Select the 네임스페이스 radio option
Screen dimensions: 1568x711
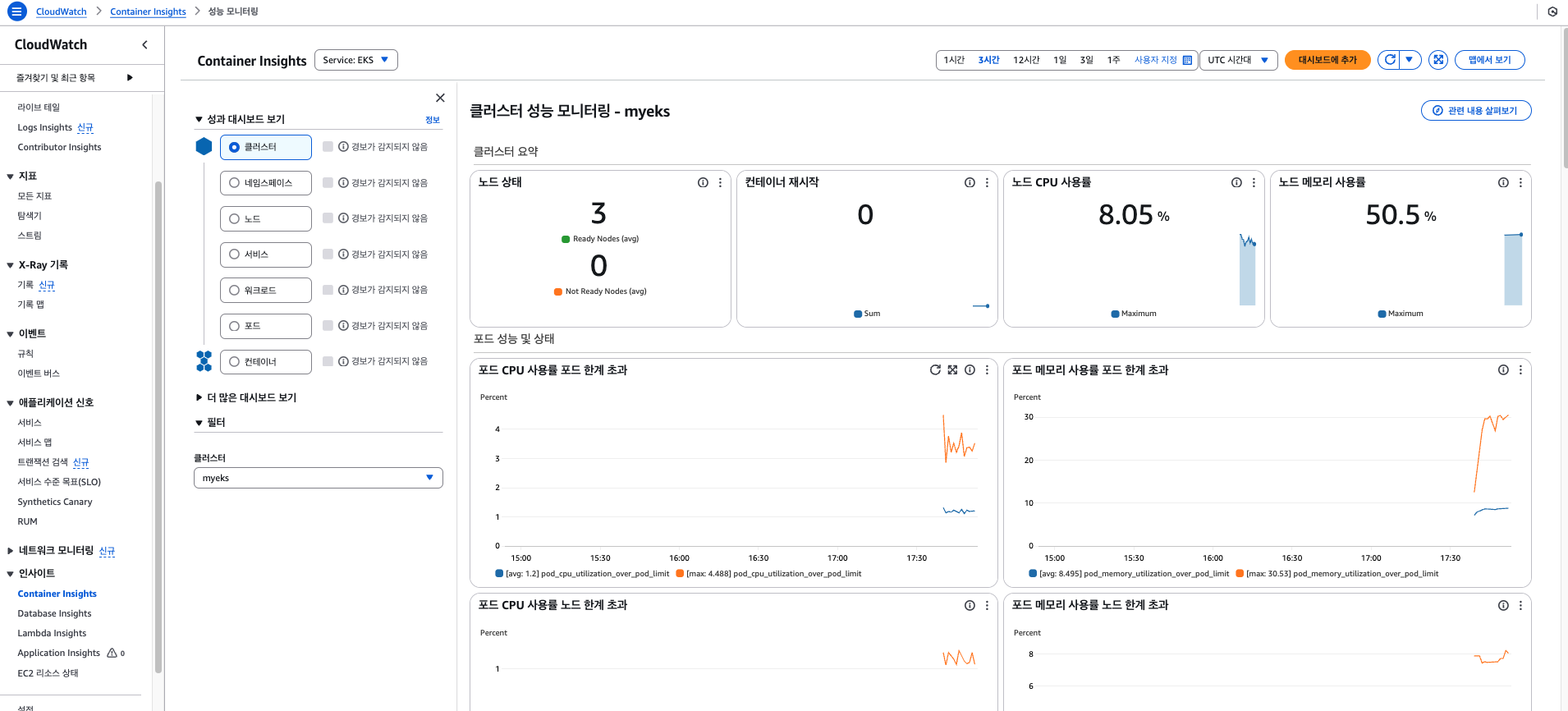(x=235, y=183)
